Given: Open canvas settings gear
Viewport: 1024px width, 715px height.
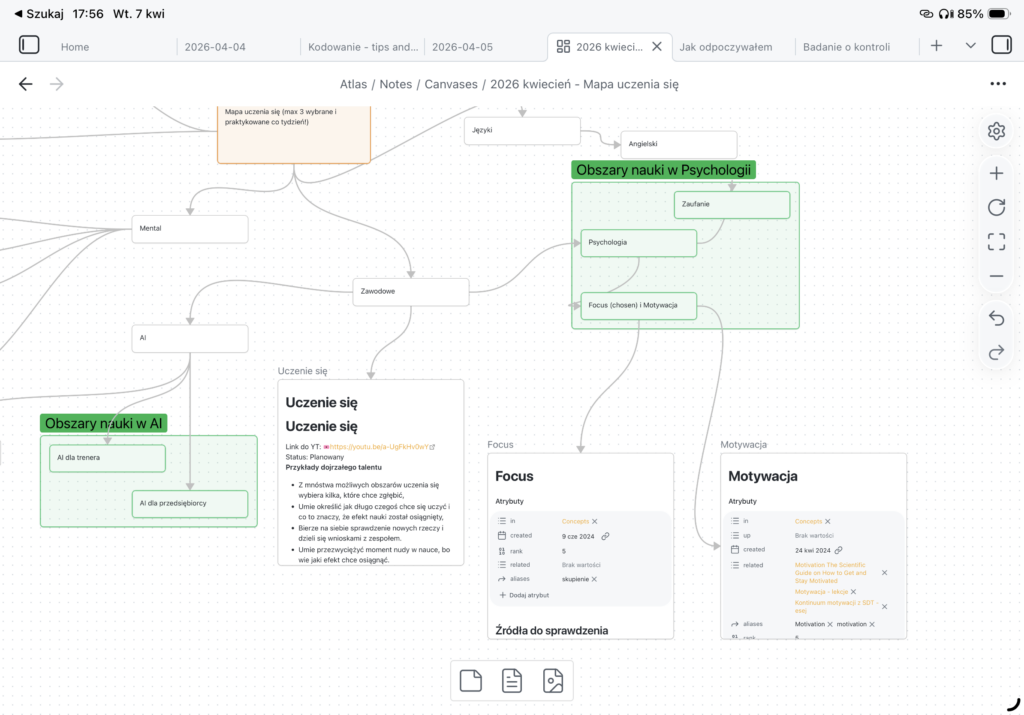Looking at the screenshot, I should click(x=996, y=131).
